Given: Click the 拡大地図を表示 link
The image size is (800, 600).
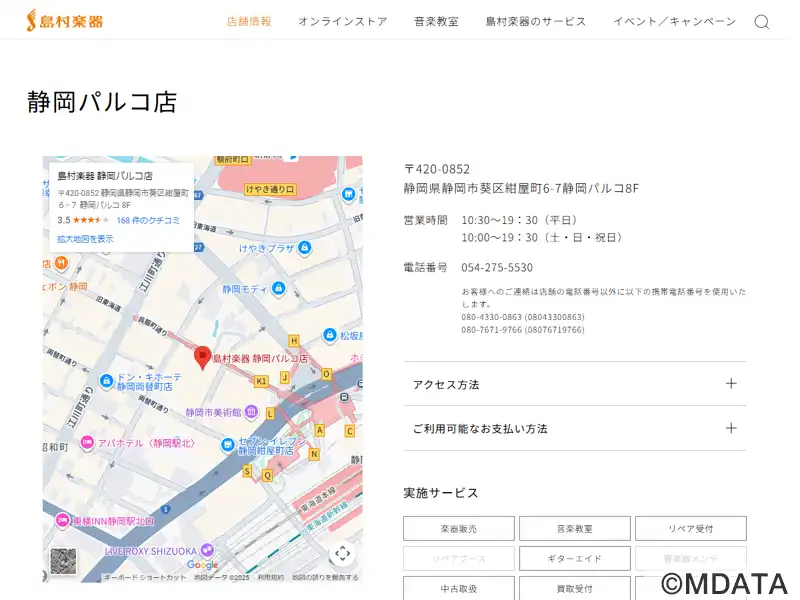Looking at the screenshot, I should (x=85, y=239).
